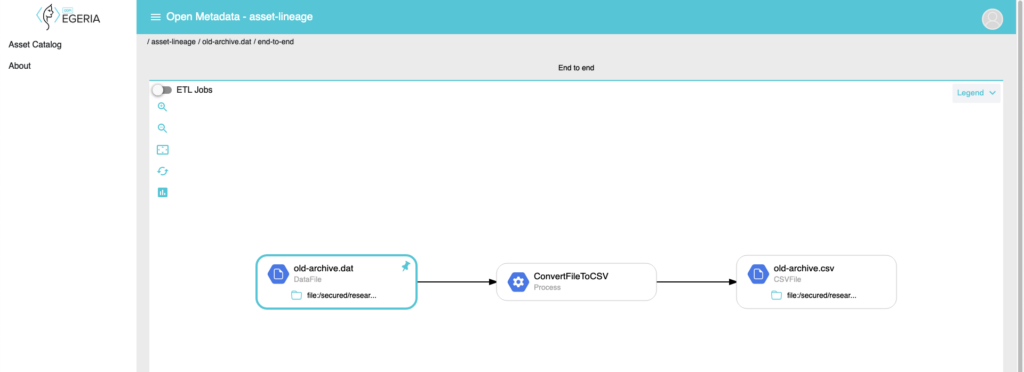1024x372 pixels.
Task: Zoom in on the lineage graph
Action: (163, 107)
